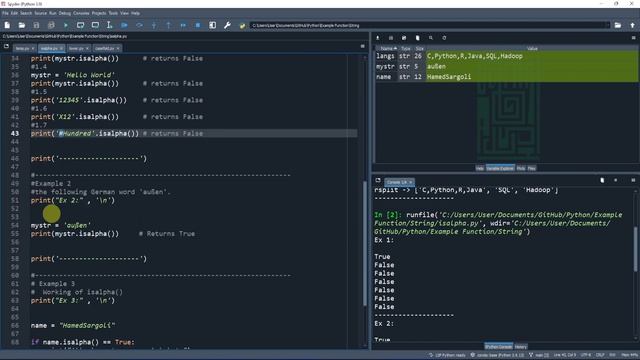Screen dimensions: 640x360
Task: Open the File menu
Action: pos(5,13)
